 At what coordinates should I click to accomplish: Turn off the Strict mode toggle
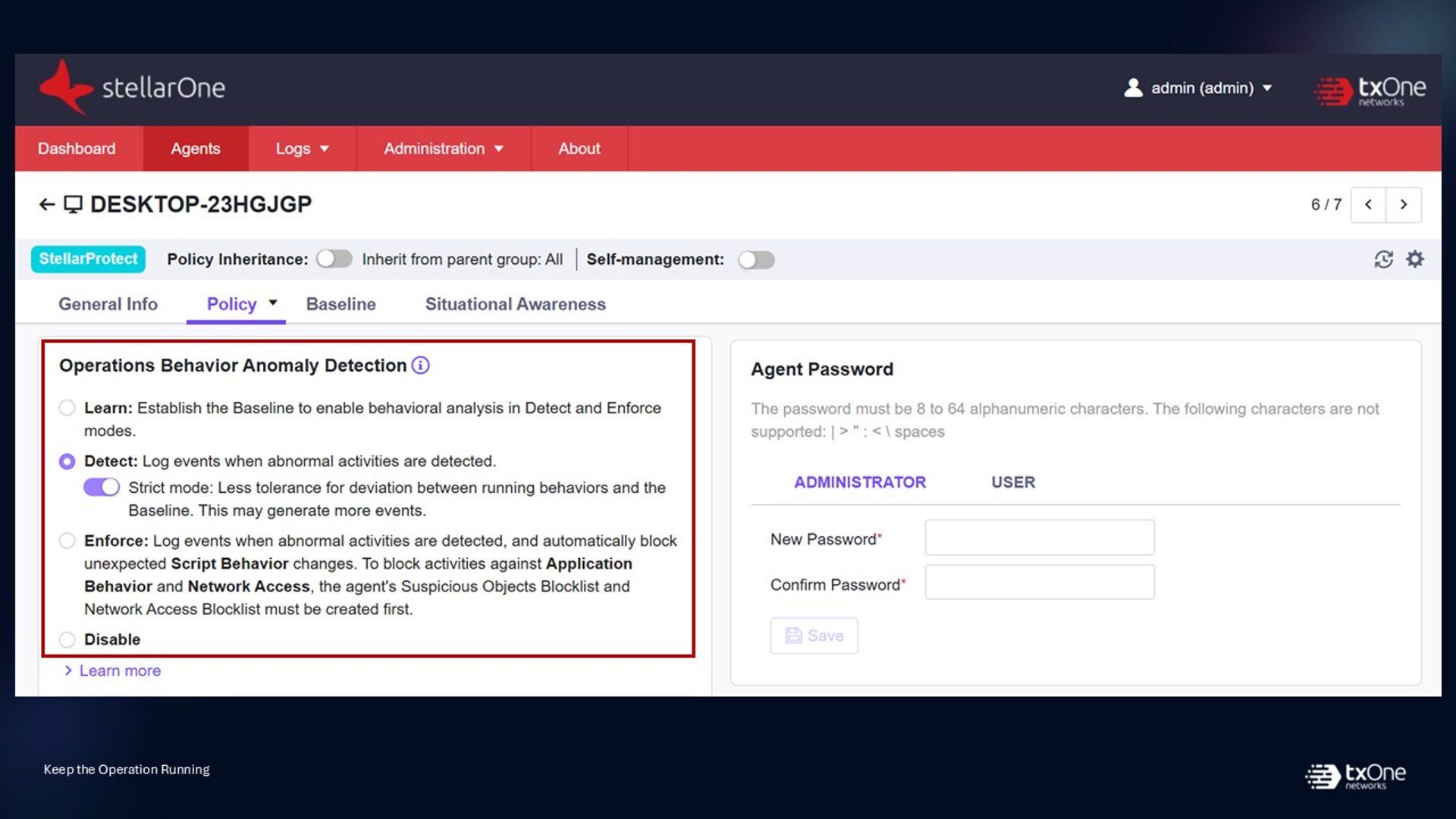pyautogui.click(x=102, y=487)
